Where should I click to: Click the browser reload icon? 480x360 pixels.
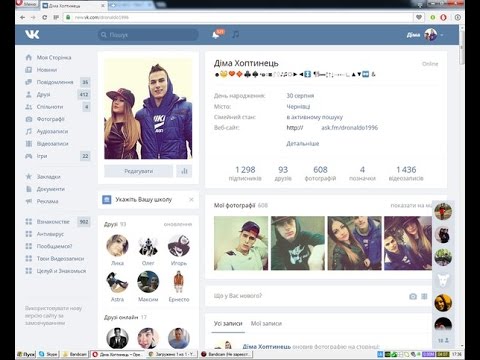[44, 17]
